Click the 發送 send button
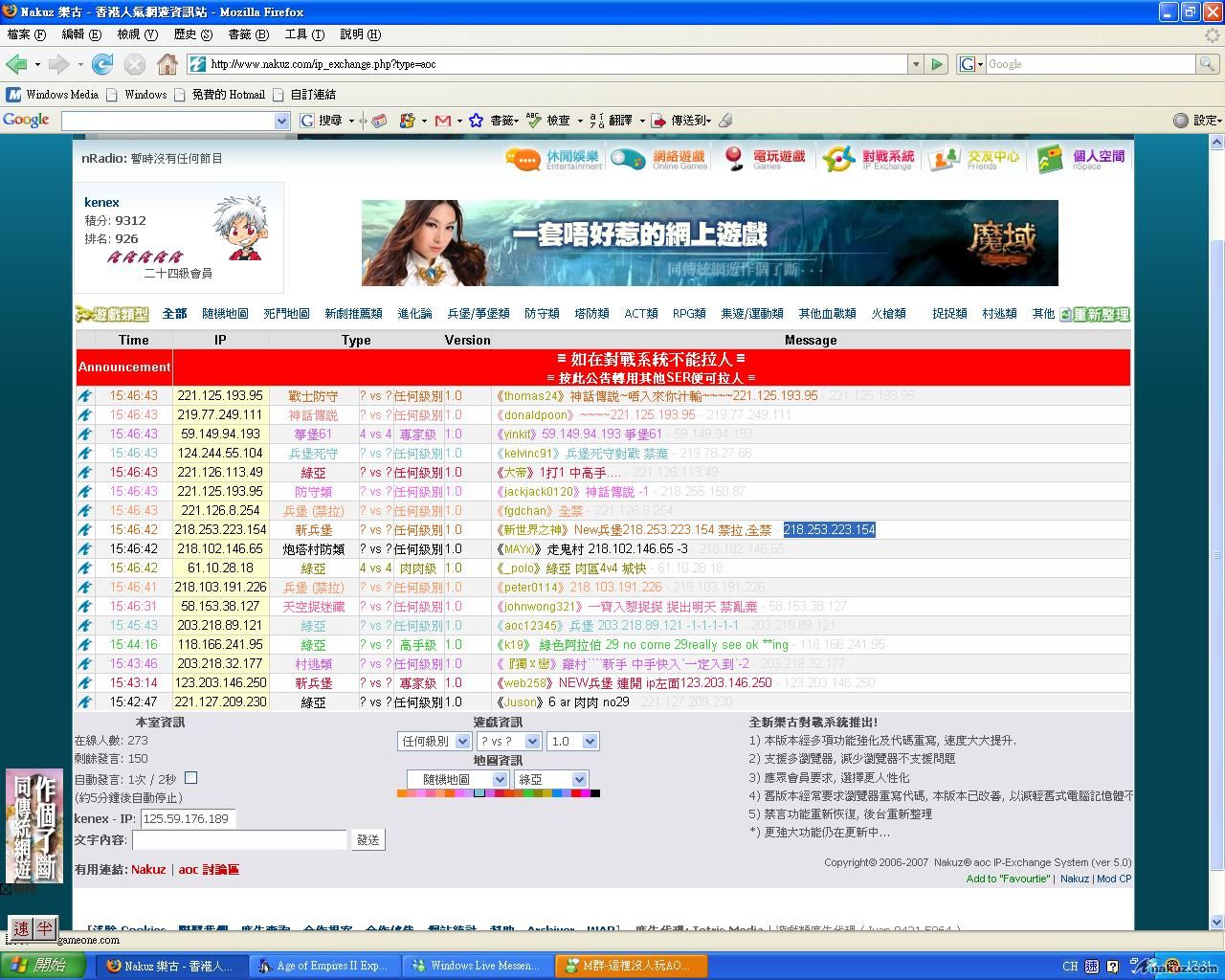Screen dimensions: 1225x980 click(x=368, y=840)
